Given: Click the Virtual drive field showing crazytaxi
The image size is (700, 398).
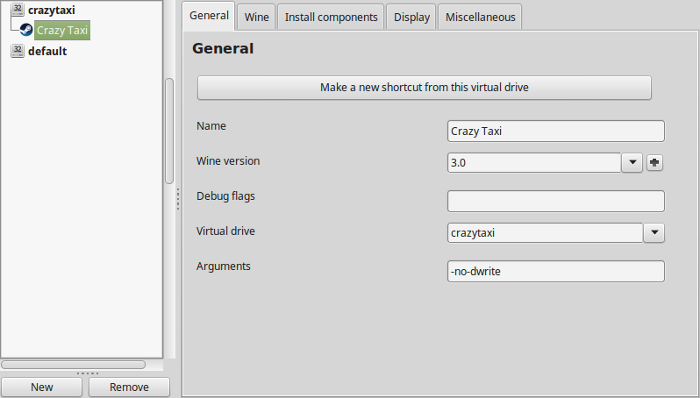Looking at the screenshot, I should point(545,232).
